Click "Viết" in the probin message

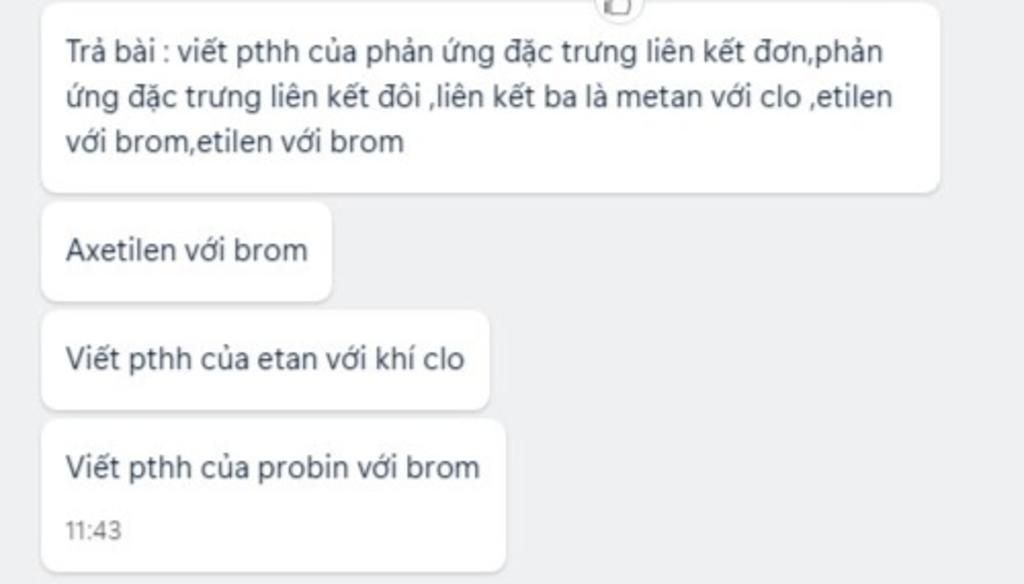[x=92, y=468]
